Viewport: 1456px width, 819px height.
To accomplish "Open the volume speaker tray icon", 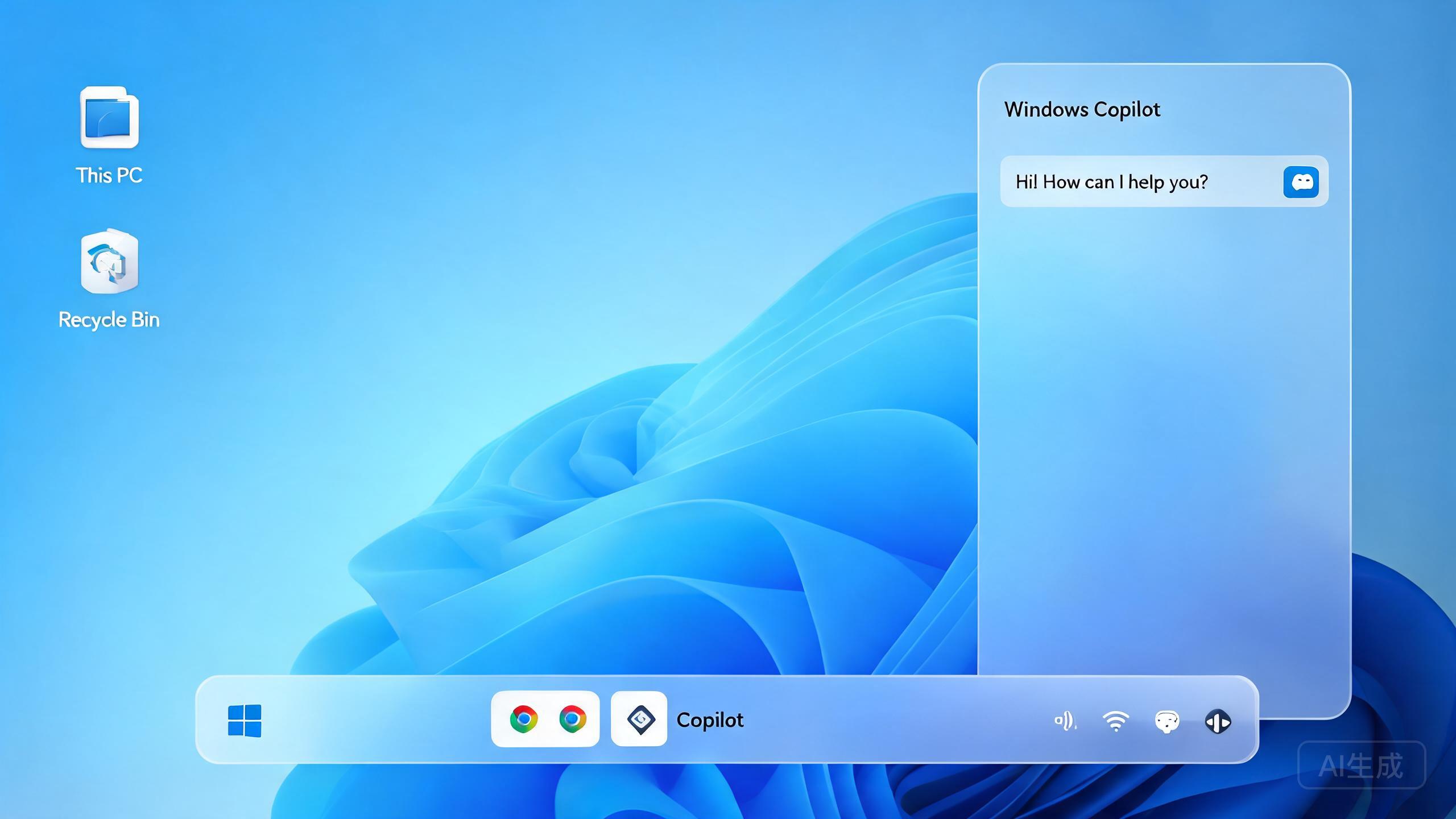I will point(1065,721).
